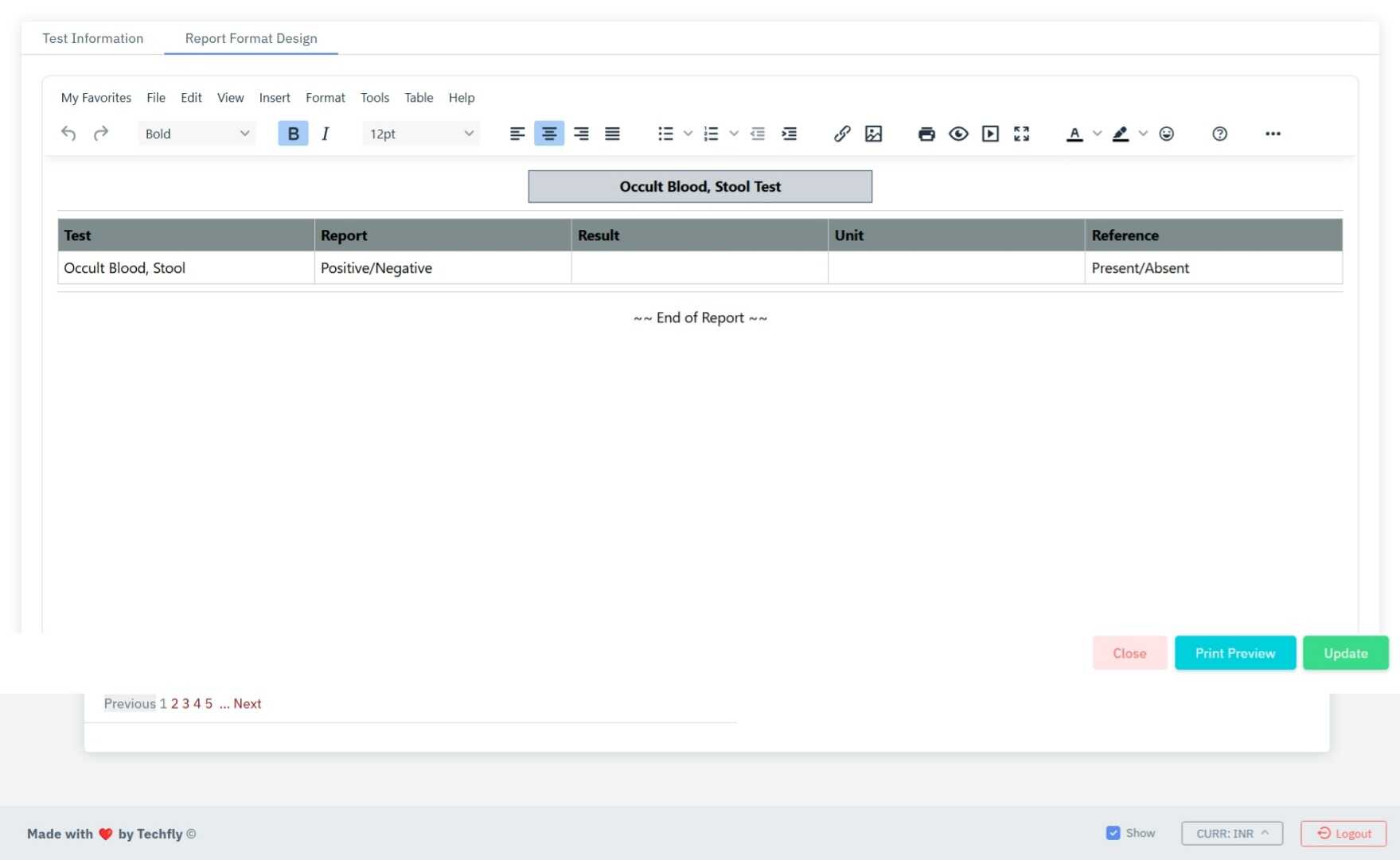Image resolution: width=1400 pixels, height=860 pixels.
Task: Click the Occult Blood, Stool table cell
Action: coord(124,267)
